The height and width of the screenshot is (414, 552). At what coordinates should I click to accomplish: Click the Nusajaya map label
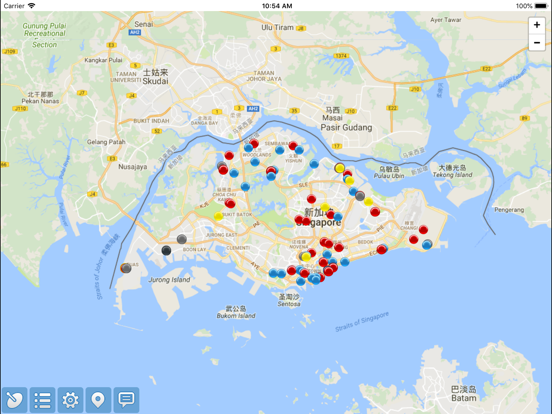tap(133, 167)
